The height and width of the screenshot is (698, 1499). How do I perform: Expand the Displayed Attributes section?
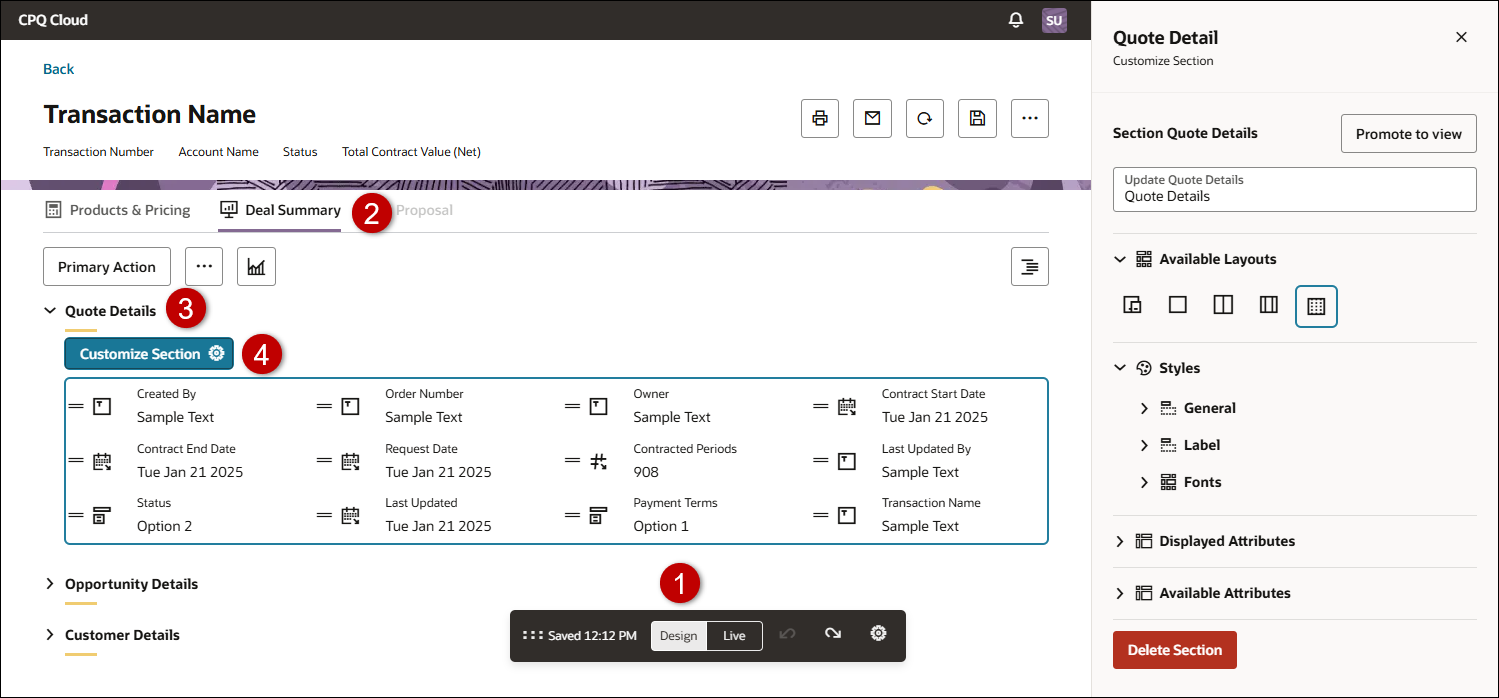coord(1226,541)
